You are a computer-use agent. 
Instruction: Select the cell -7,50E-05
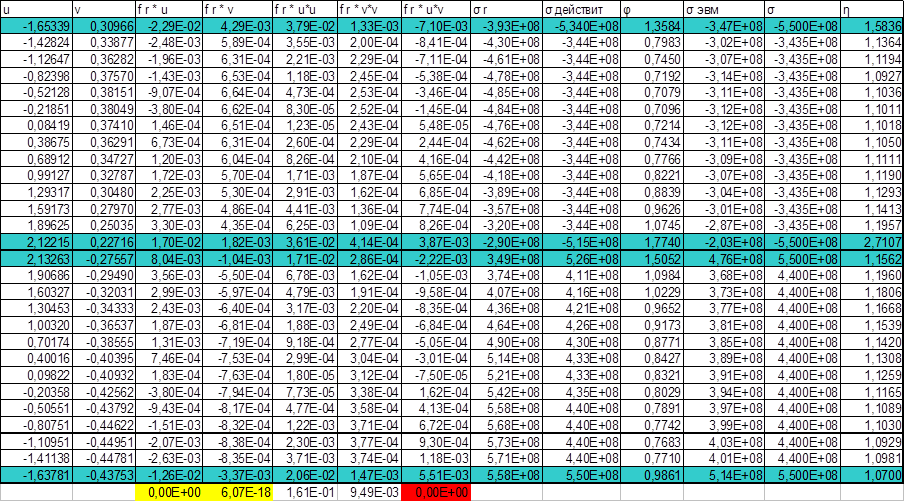(436, 376)
